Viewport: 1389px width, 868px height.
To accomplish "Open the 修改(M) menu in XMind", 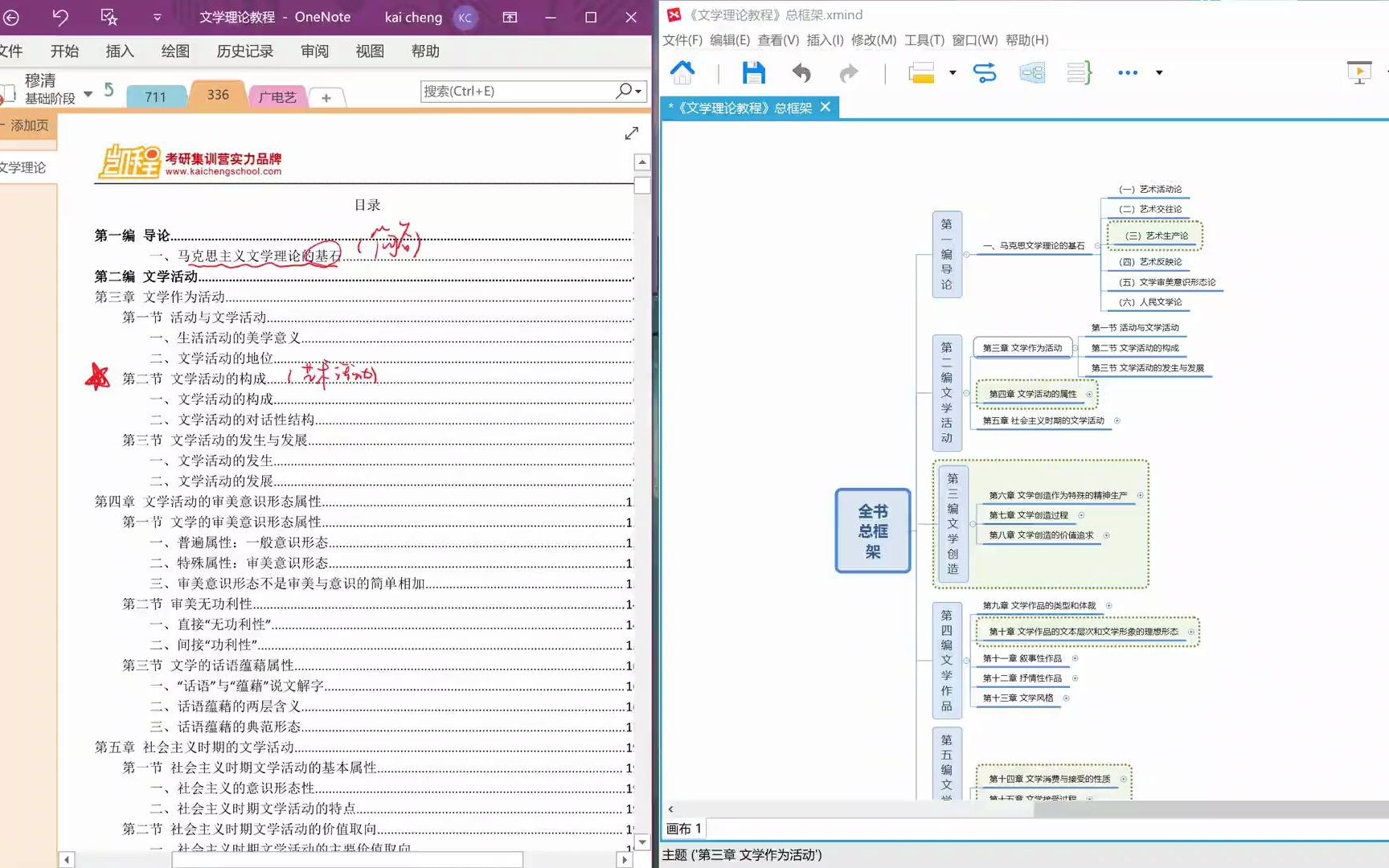I will (873, 40).
